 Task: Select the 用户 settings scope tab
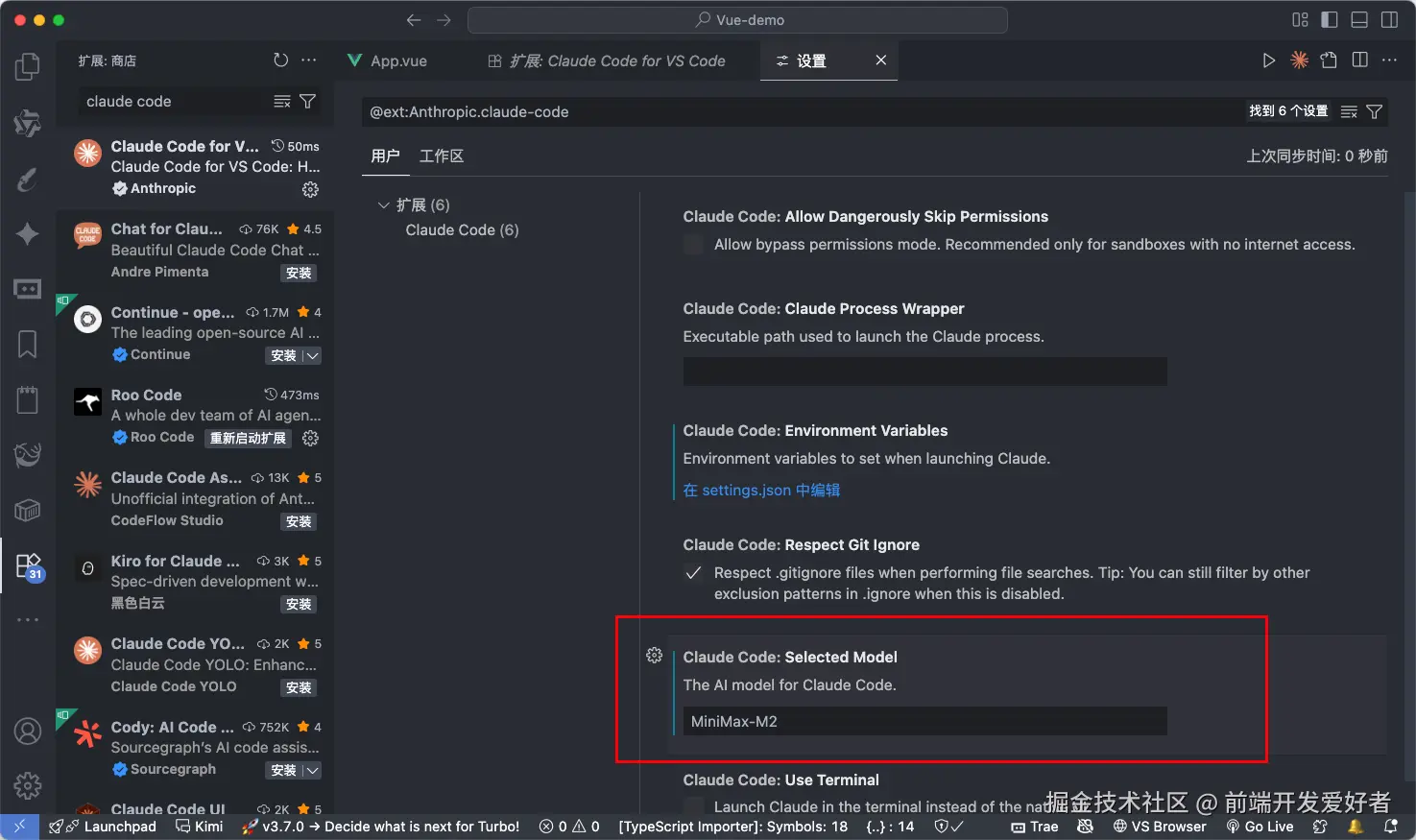pos(385,156)
